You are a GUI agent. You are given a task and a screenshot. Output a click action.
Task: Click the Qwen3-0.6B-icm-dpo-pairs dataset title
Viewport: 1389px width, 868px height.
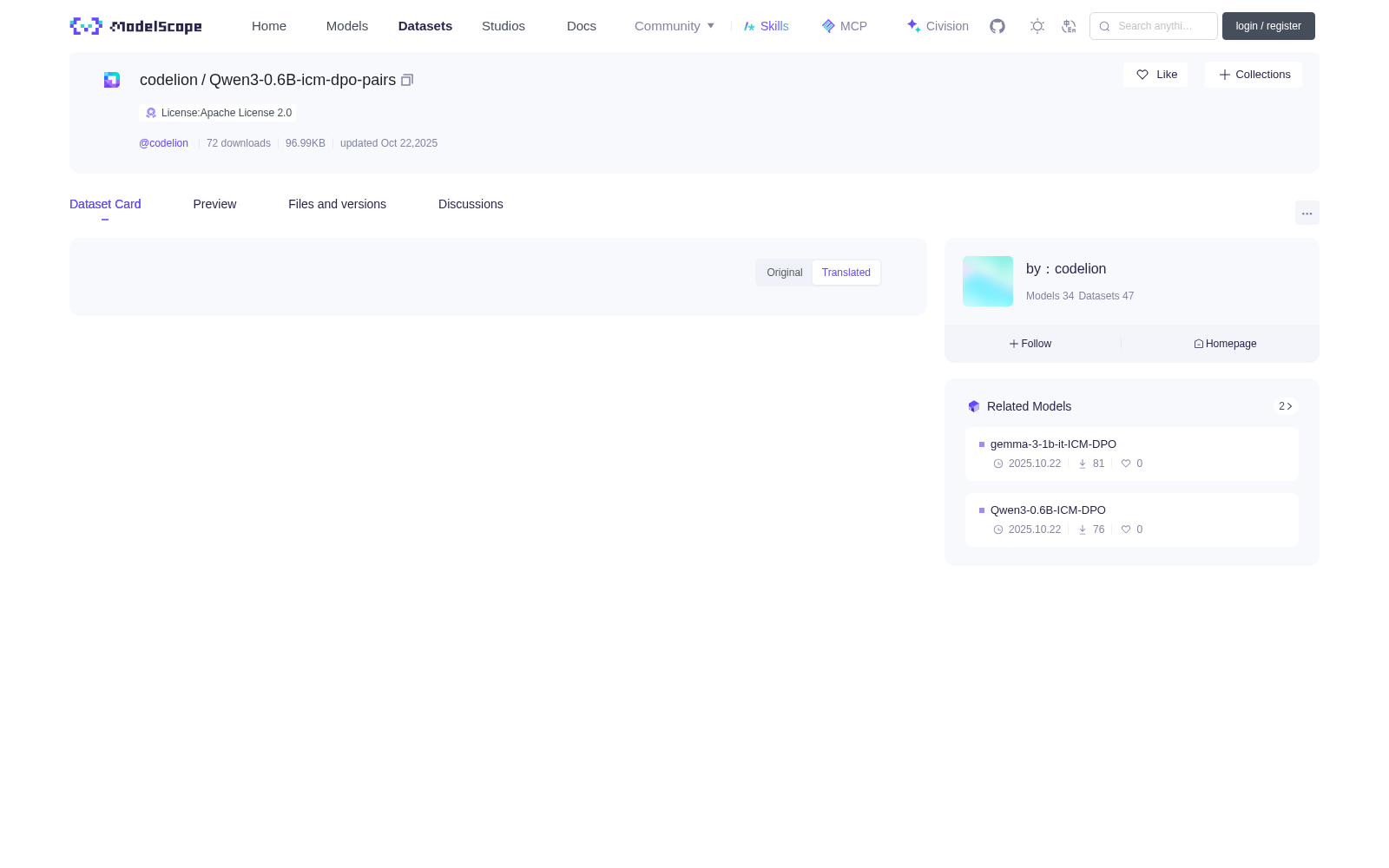point(302,80)
